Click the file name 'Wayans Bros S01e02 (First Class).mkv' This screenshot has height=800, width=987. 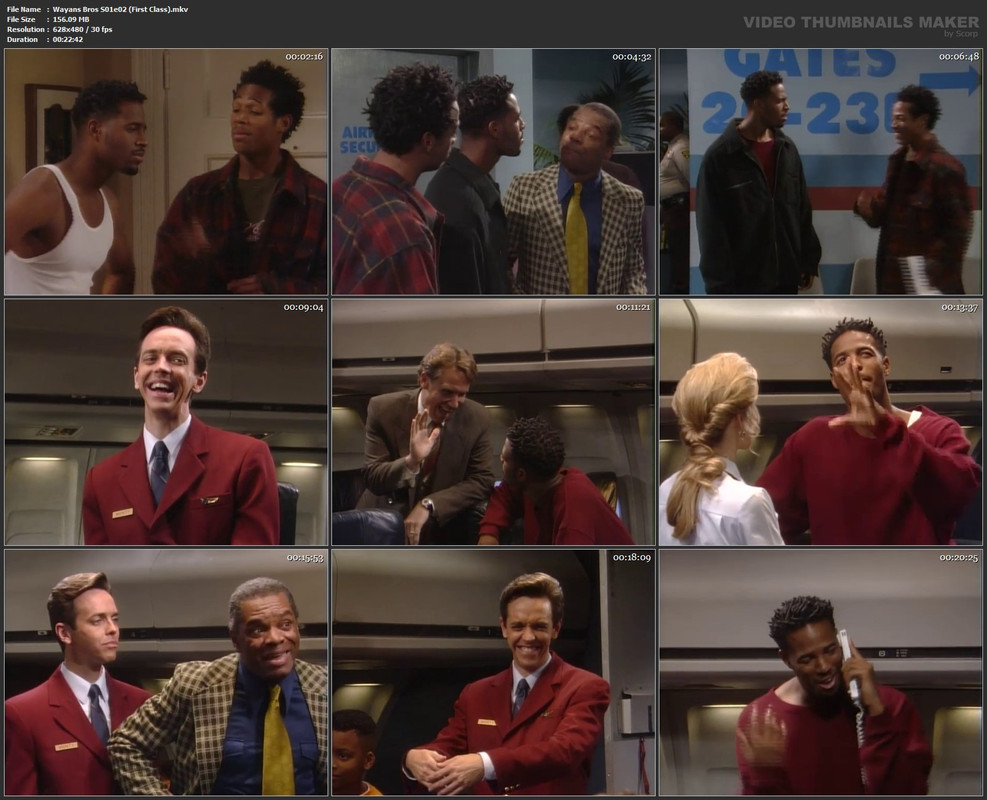[120, 9]
